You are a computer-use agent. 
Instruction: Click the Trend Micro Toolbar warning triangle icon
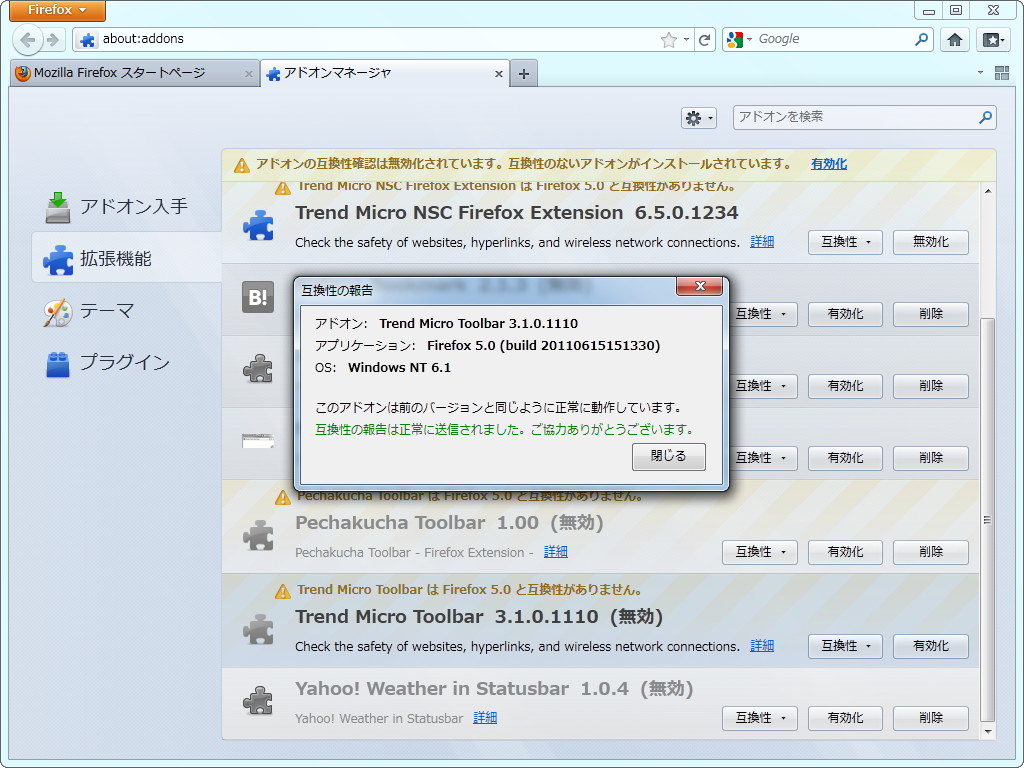[x=283, y=592]
